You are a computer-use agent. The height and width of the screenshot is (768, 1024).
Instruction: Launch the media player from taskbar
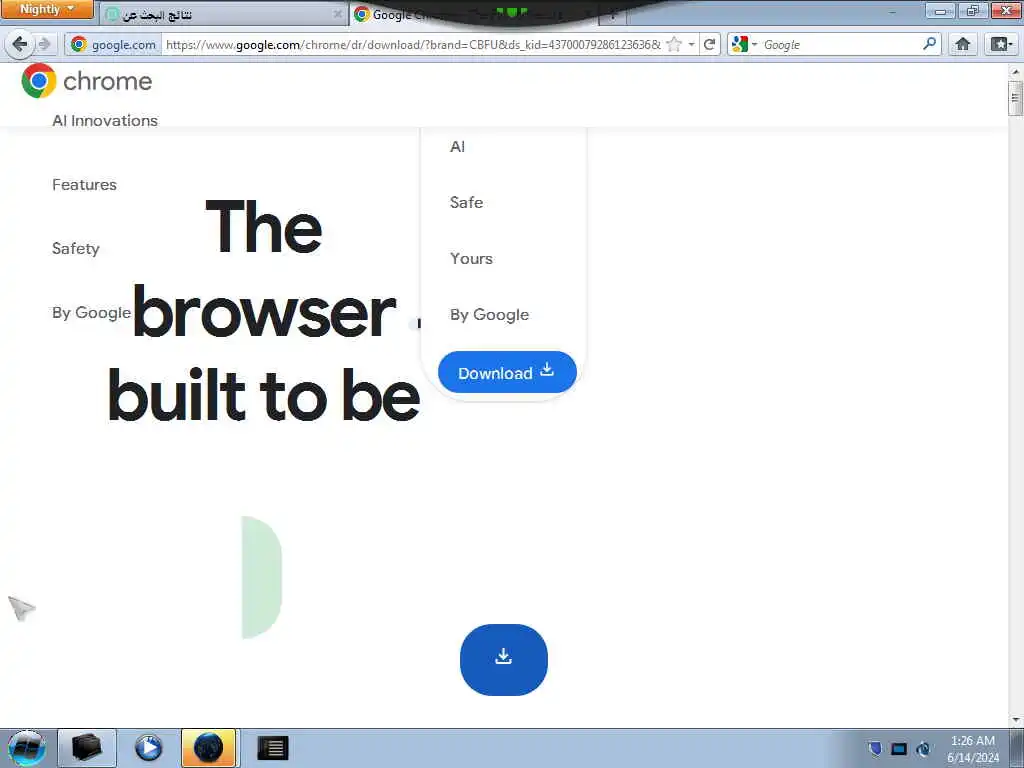148,748
